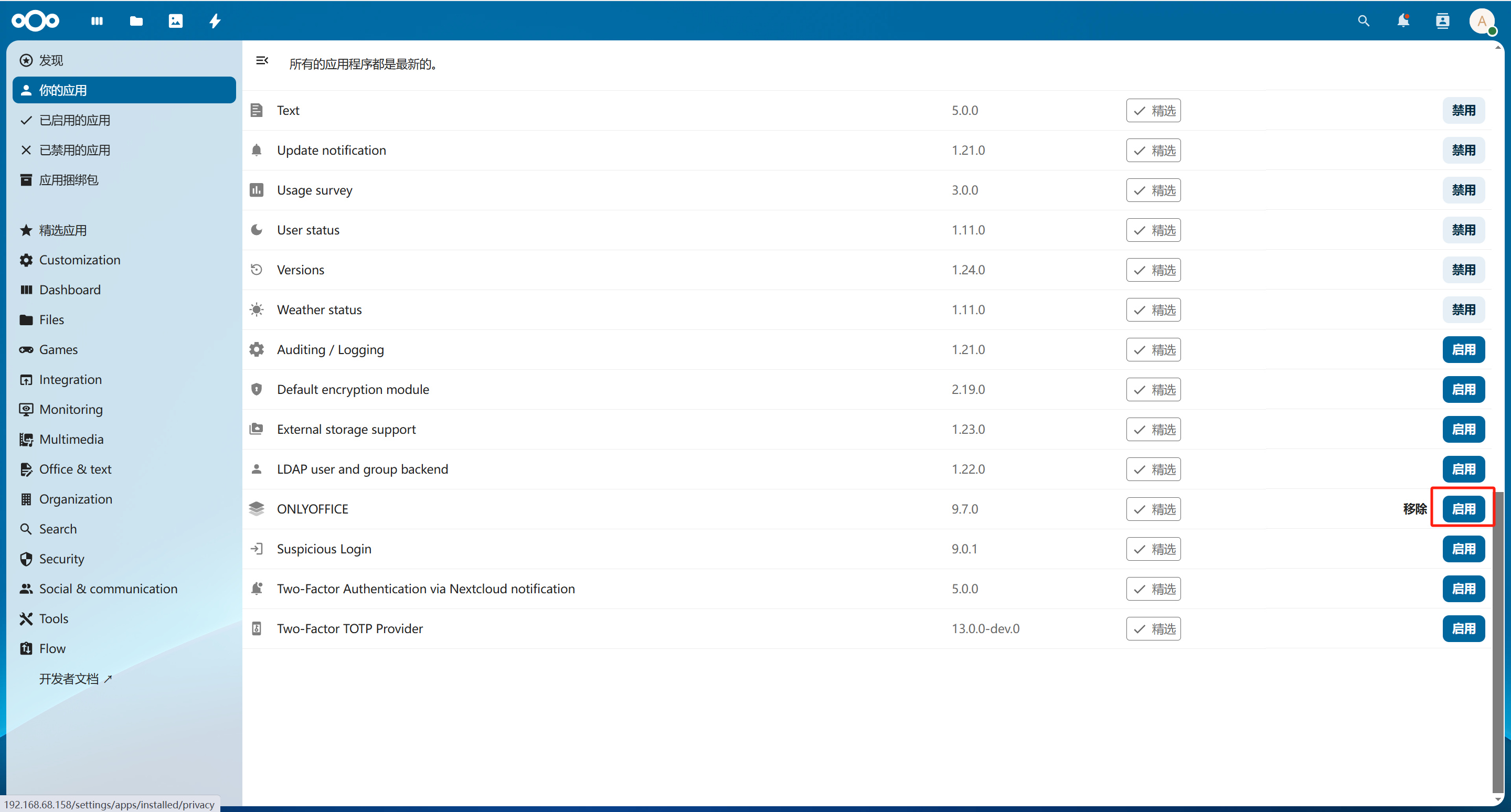
Task: Open the Security category
Action: click(x=61, y=559)
